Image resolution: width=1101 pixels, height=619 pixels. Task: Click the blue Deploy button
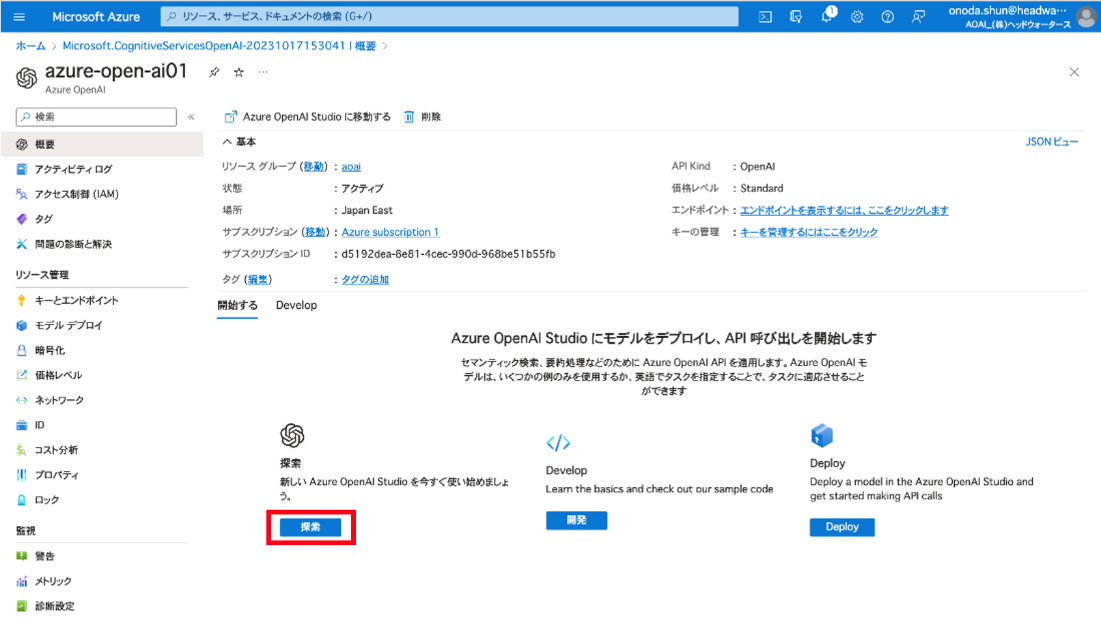click(x=842, y=527)
